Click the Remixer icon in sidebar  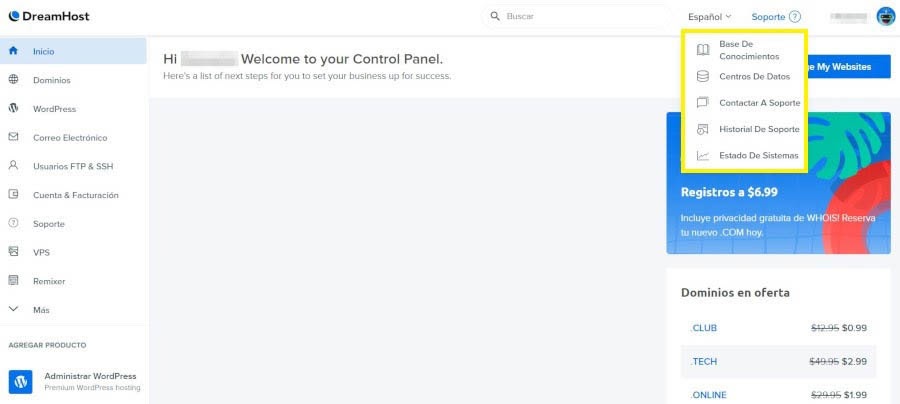(x=13, y=281)
